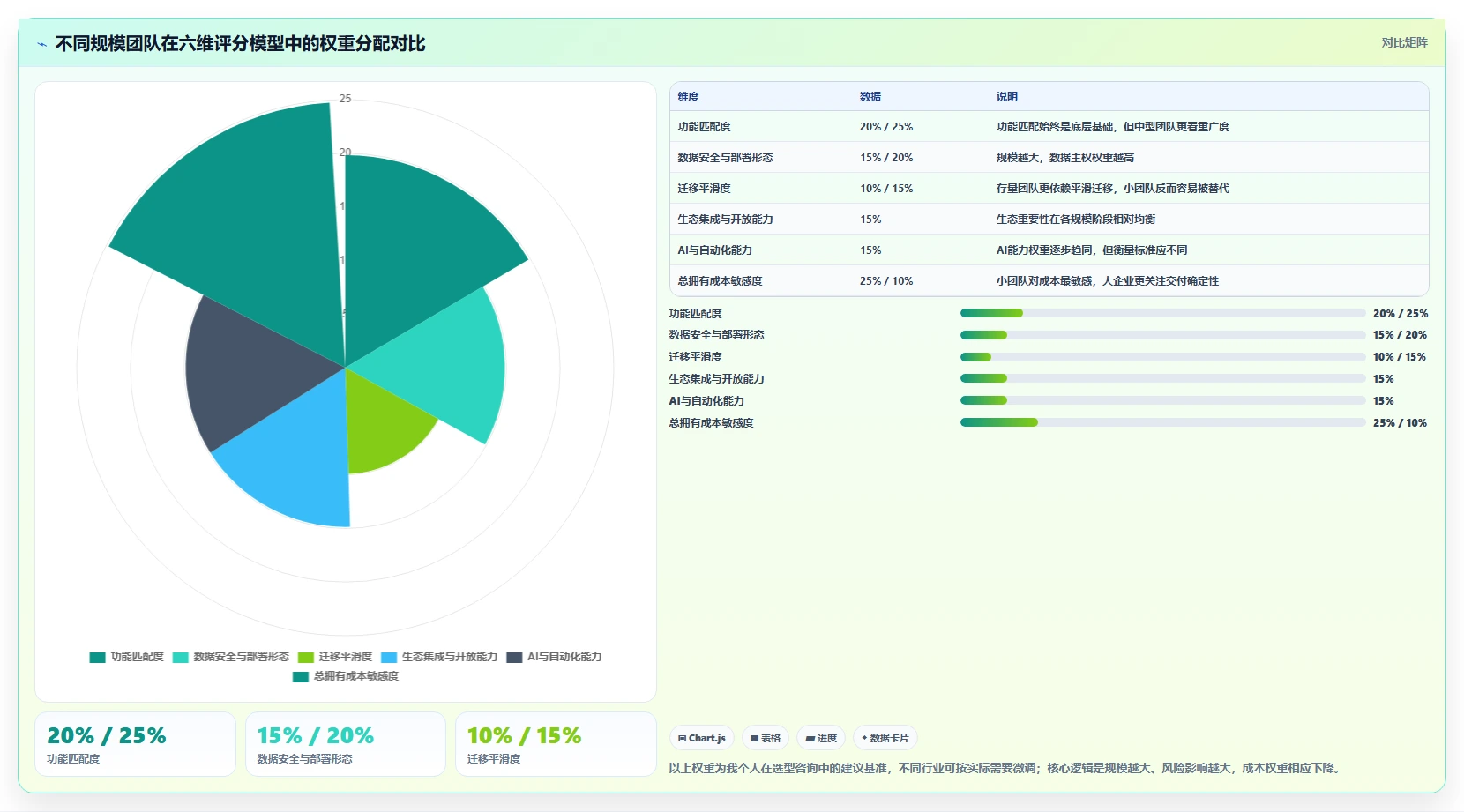Click AI与自动化能力 in the table's first column
1464x812 pixels.
pyautogui.click(x=714, y=250)
